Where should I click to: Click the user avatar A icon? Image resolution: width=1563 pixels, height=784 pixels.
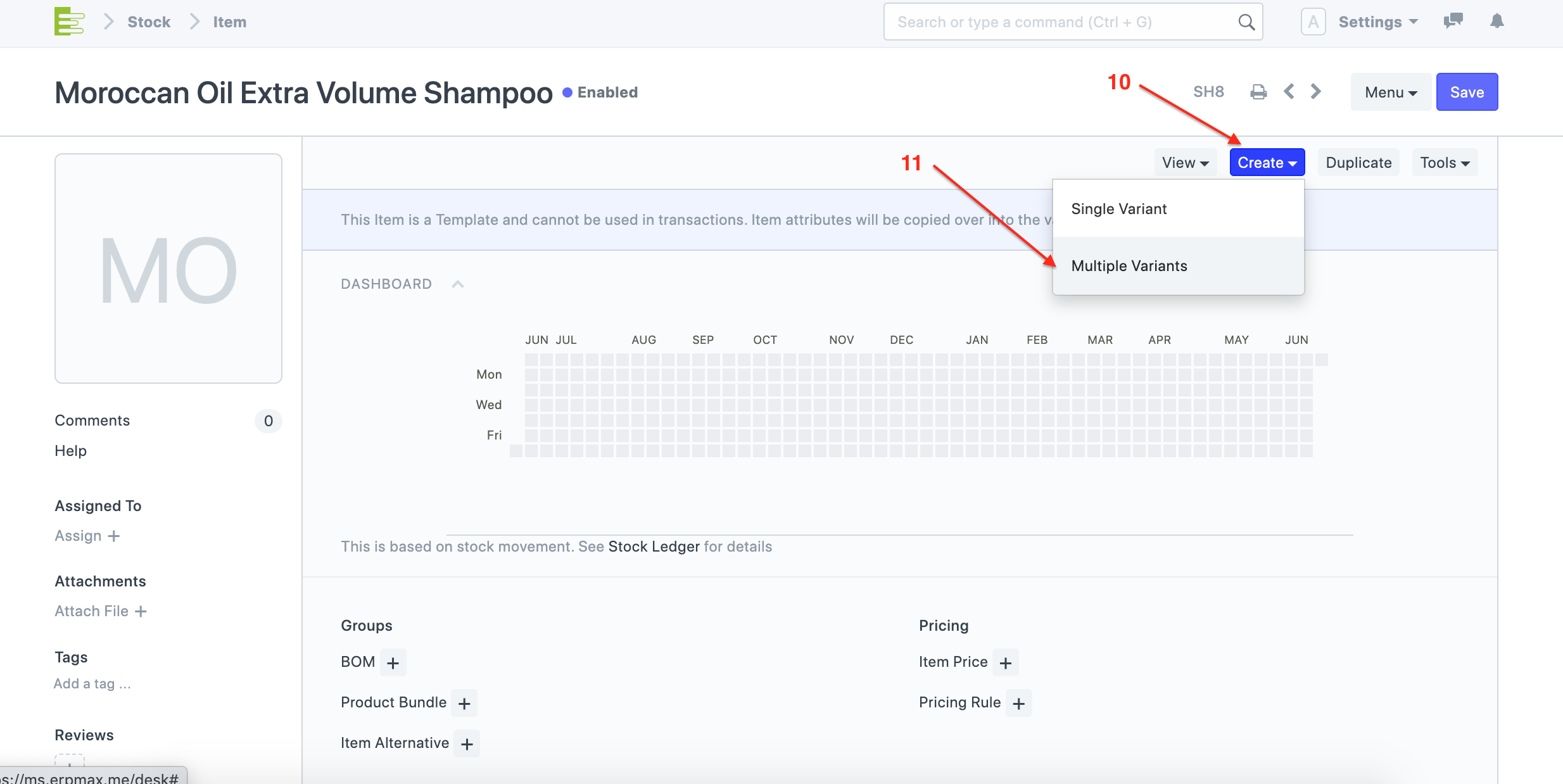pos(1313,22)
